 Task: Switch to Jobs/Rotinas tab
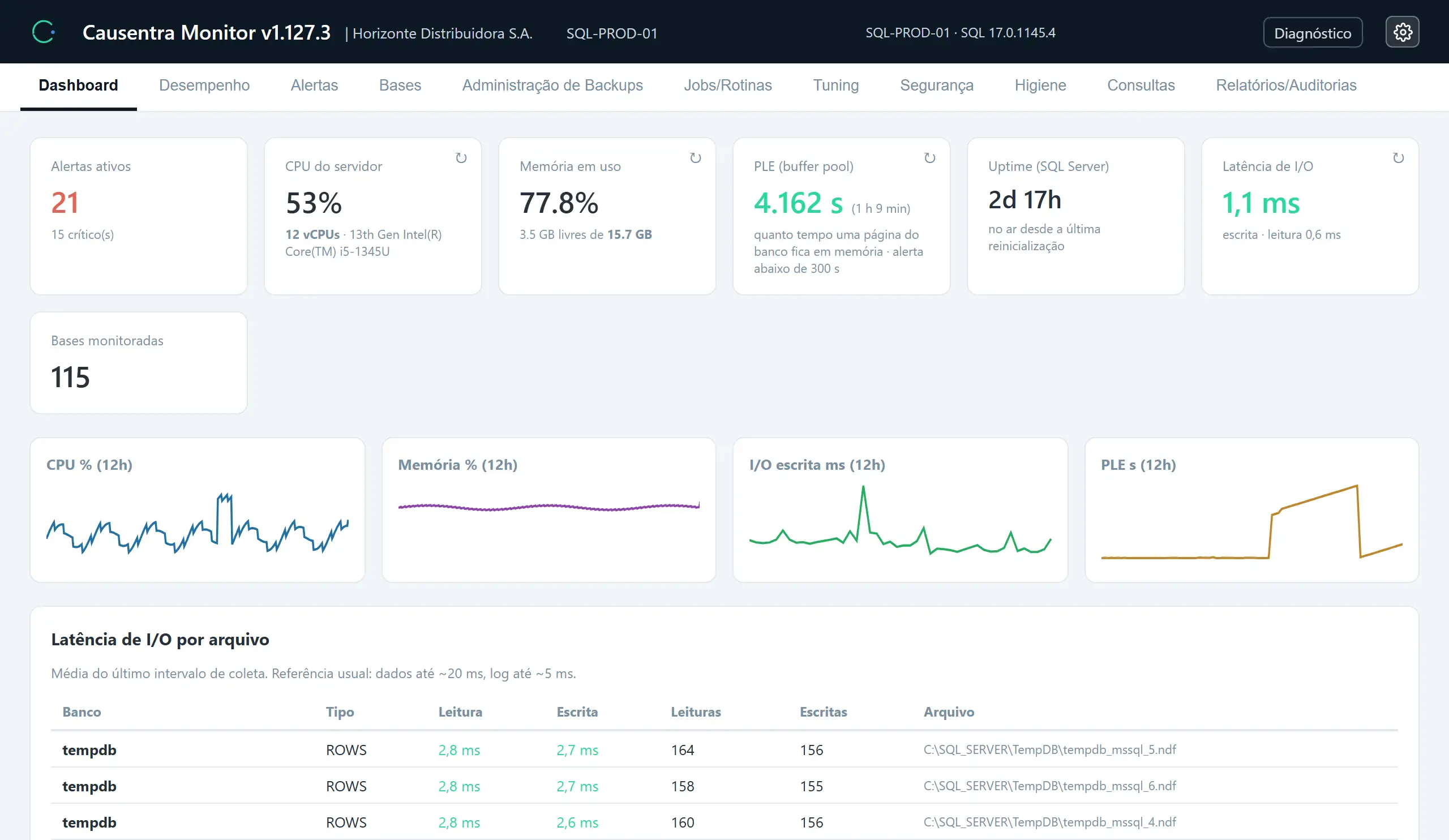727,85
